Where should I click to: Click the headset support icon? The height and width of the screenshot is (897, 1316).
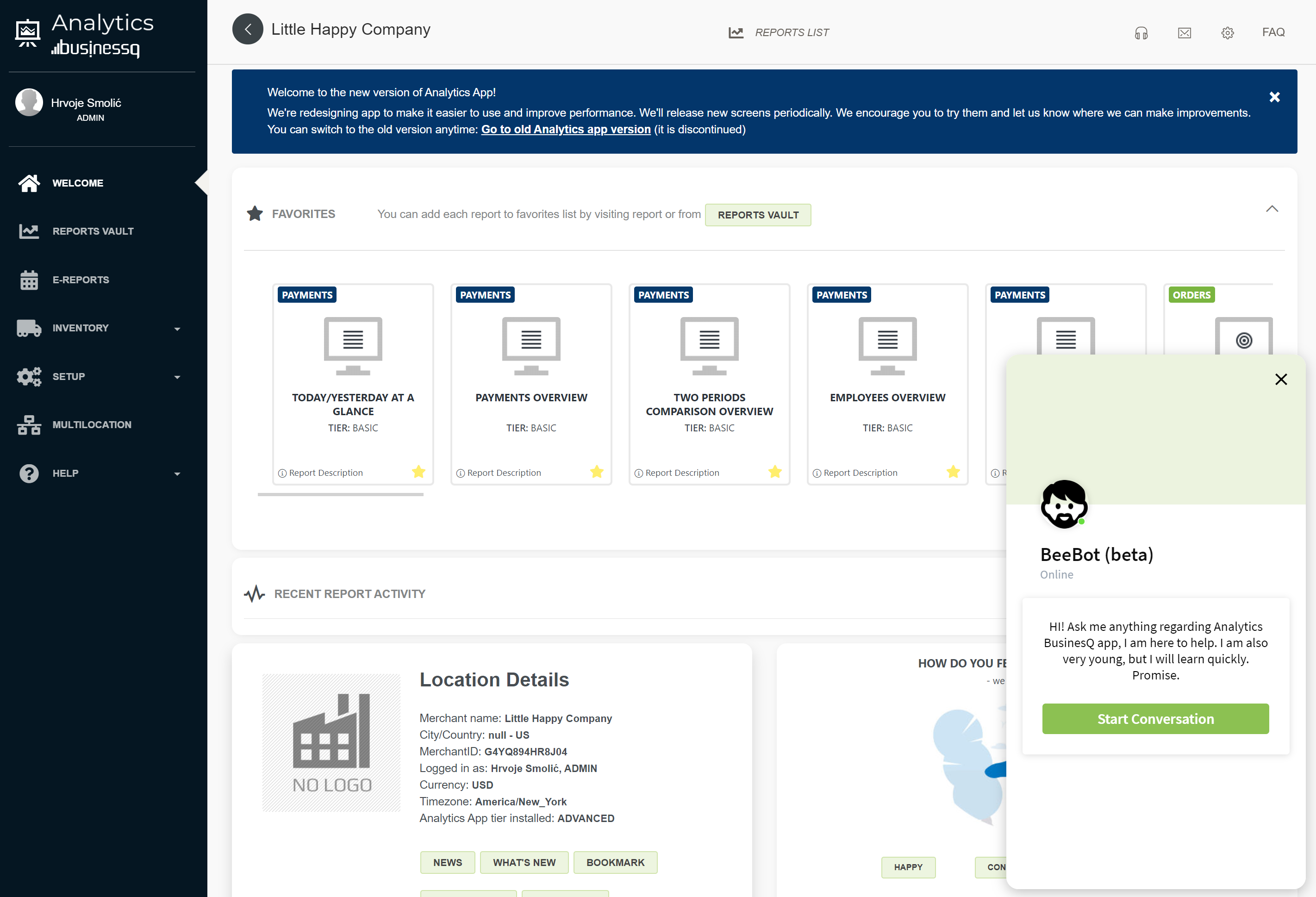[x=1141, y=33]
